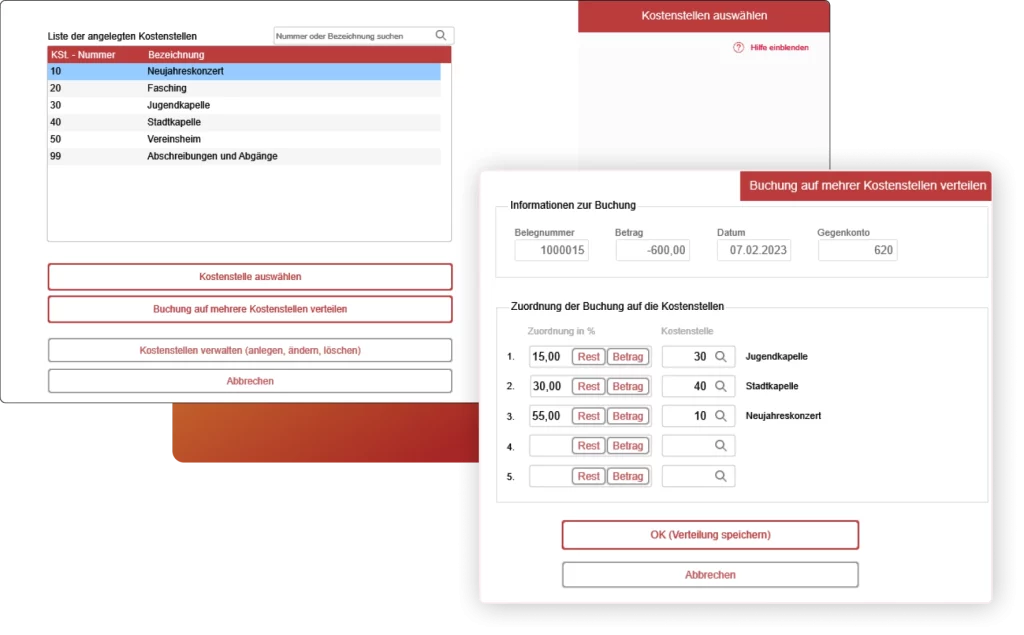This screenshot has height=635, width=1024.
Task: Click Abbrechen in cost center selection window
Action: pyautogui.click(x=249, y=381)
